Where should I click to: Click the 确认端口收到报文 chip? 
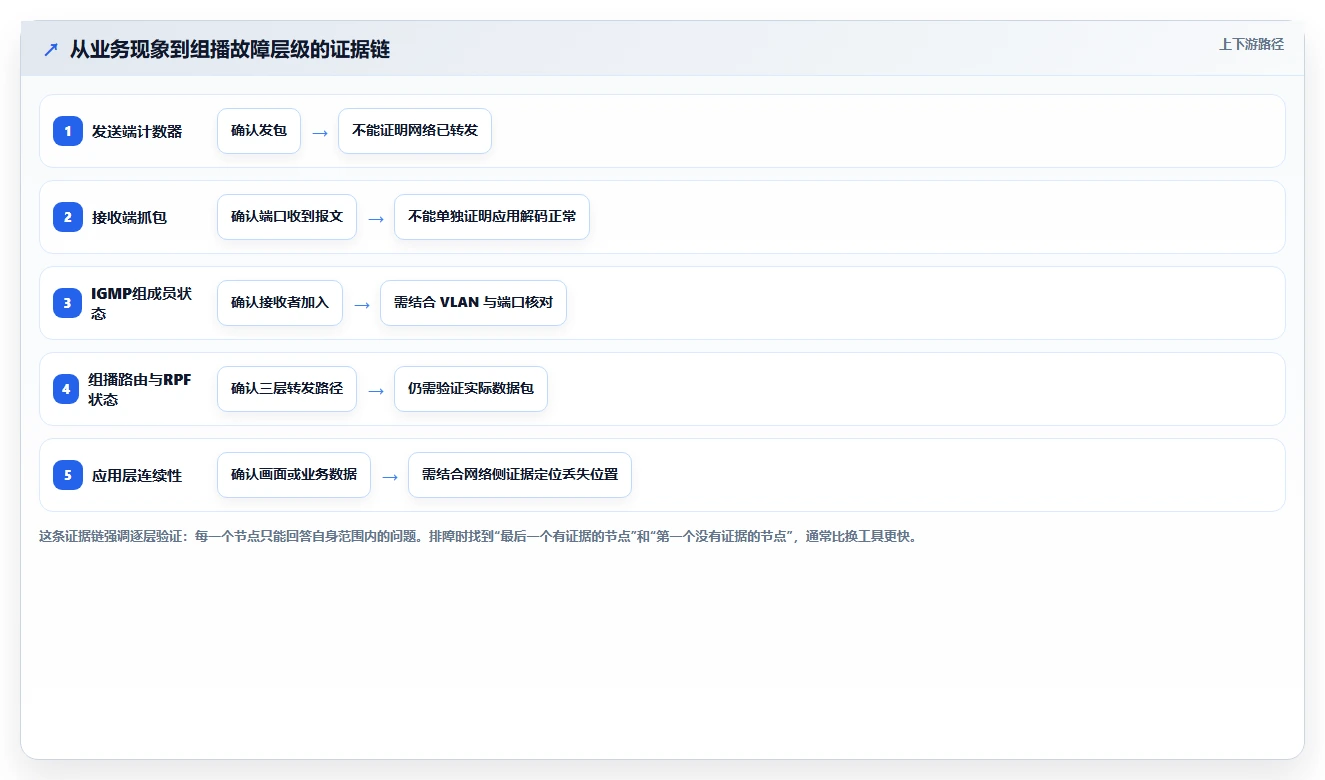tap(287, 217)
